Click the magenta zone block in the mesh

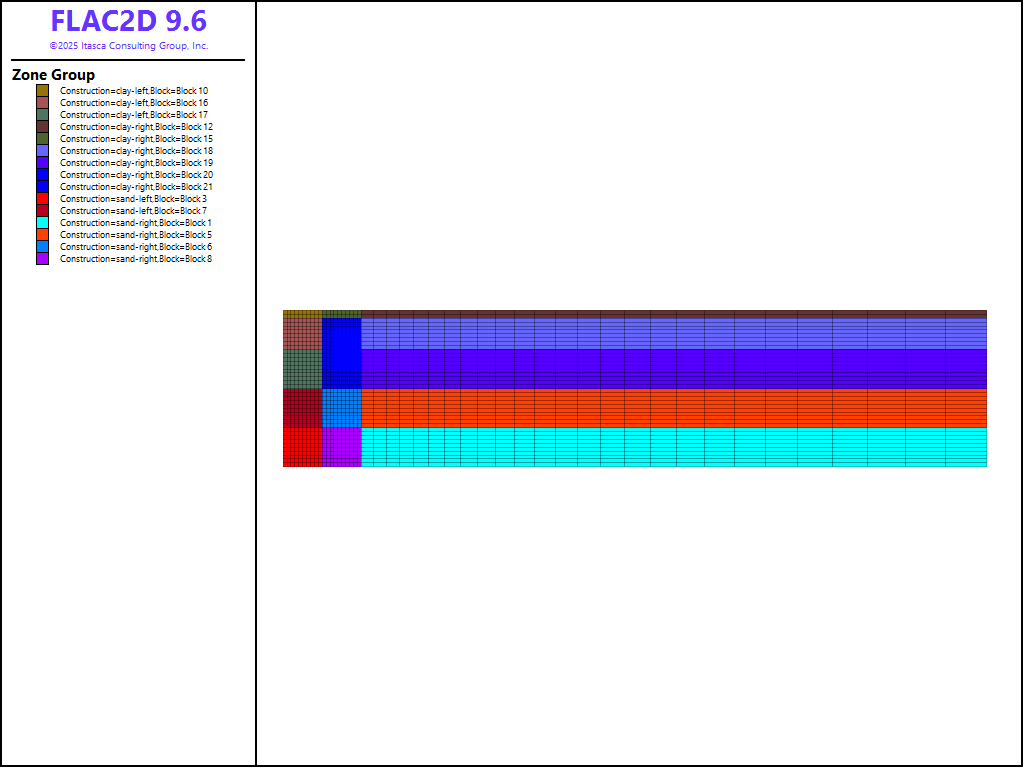click(x=341, y=447)
